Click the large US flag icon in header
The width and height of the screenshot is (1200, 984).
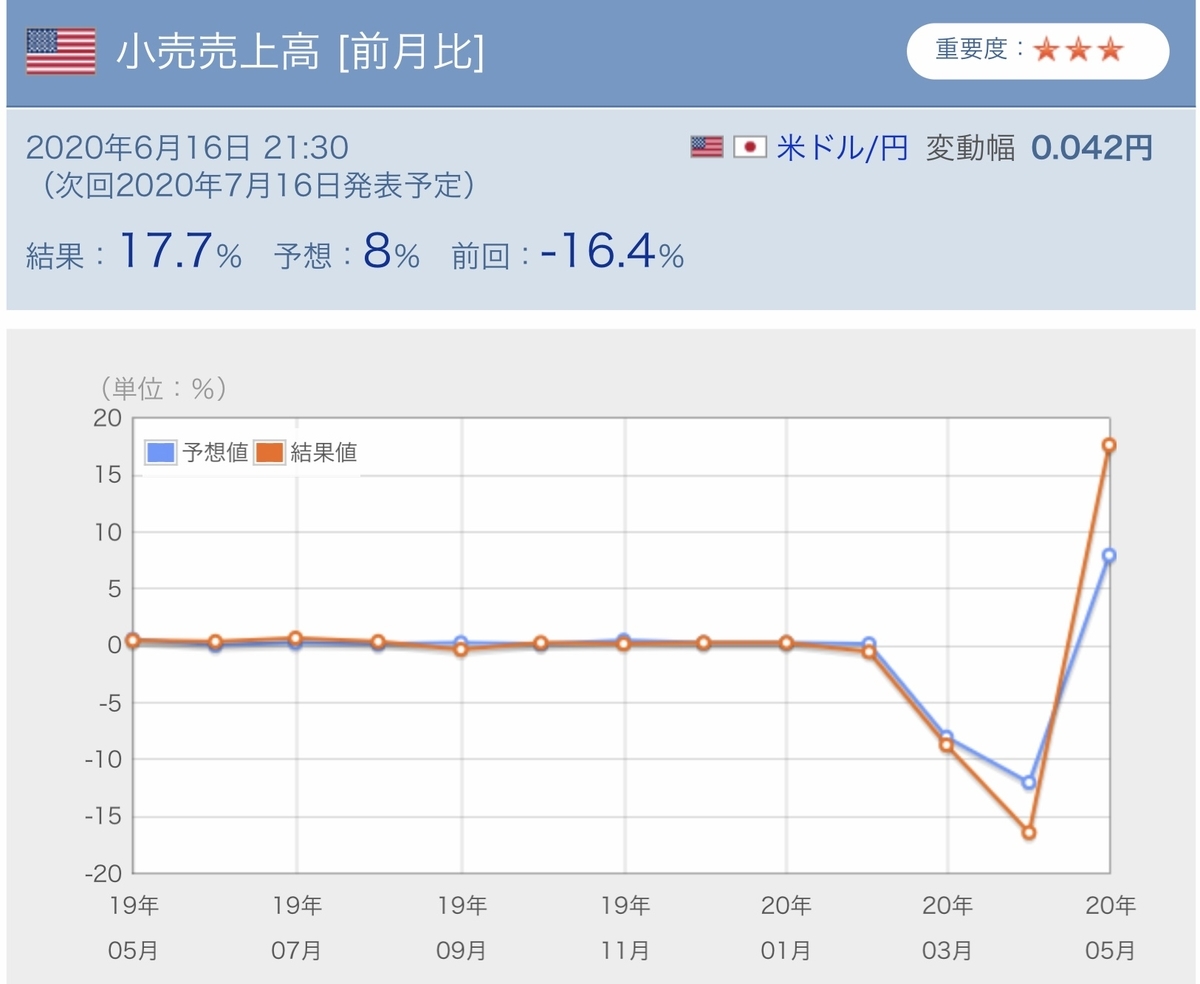click(x=60, y=52)
